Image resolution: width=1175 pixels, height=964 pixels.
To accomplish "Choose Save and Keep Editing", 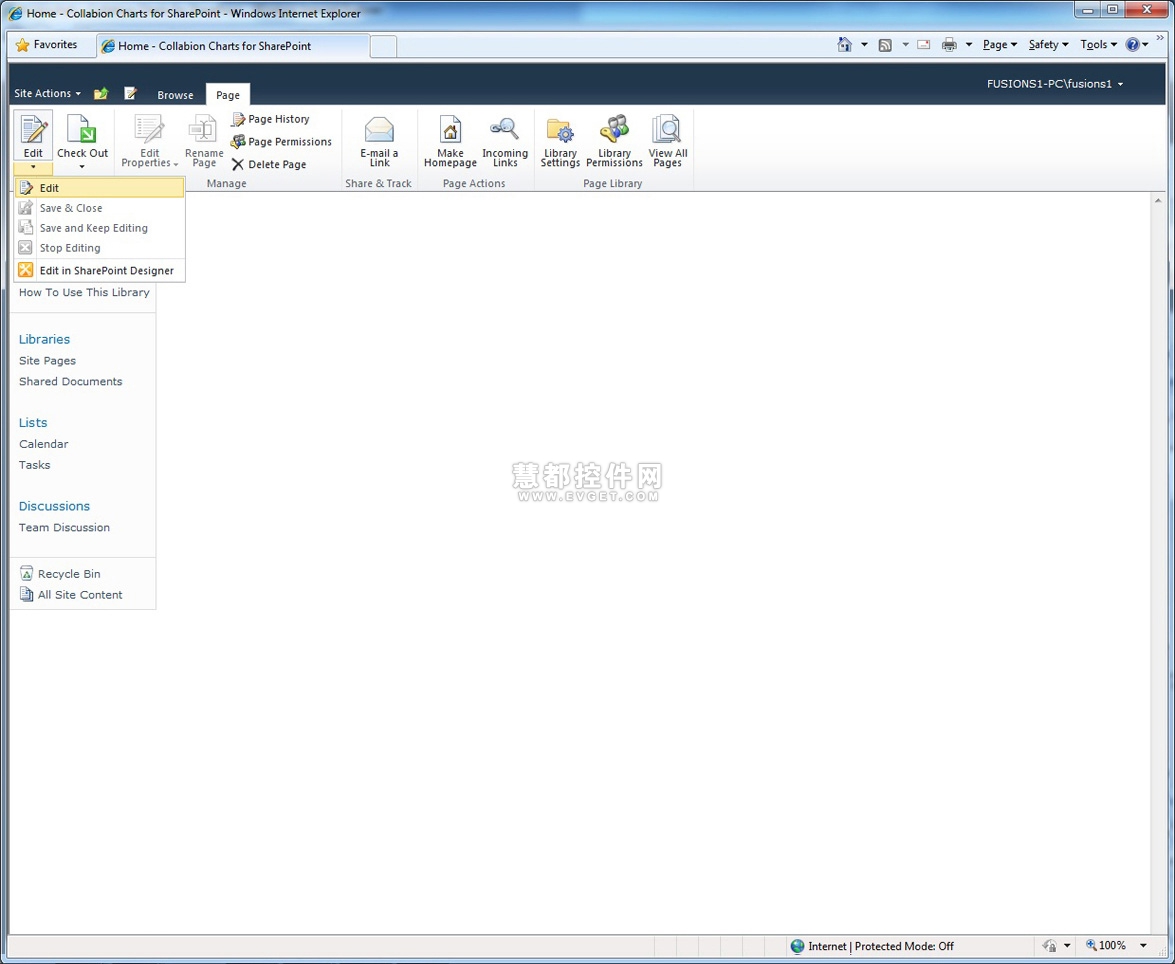I will pos(100,228).
